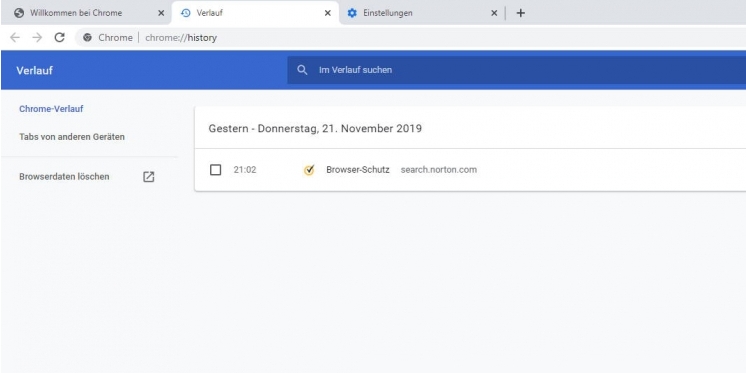Tick the checkbox for the 21:02 history entry
This screenshot has width=746, height=373.
(216, 170)
